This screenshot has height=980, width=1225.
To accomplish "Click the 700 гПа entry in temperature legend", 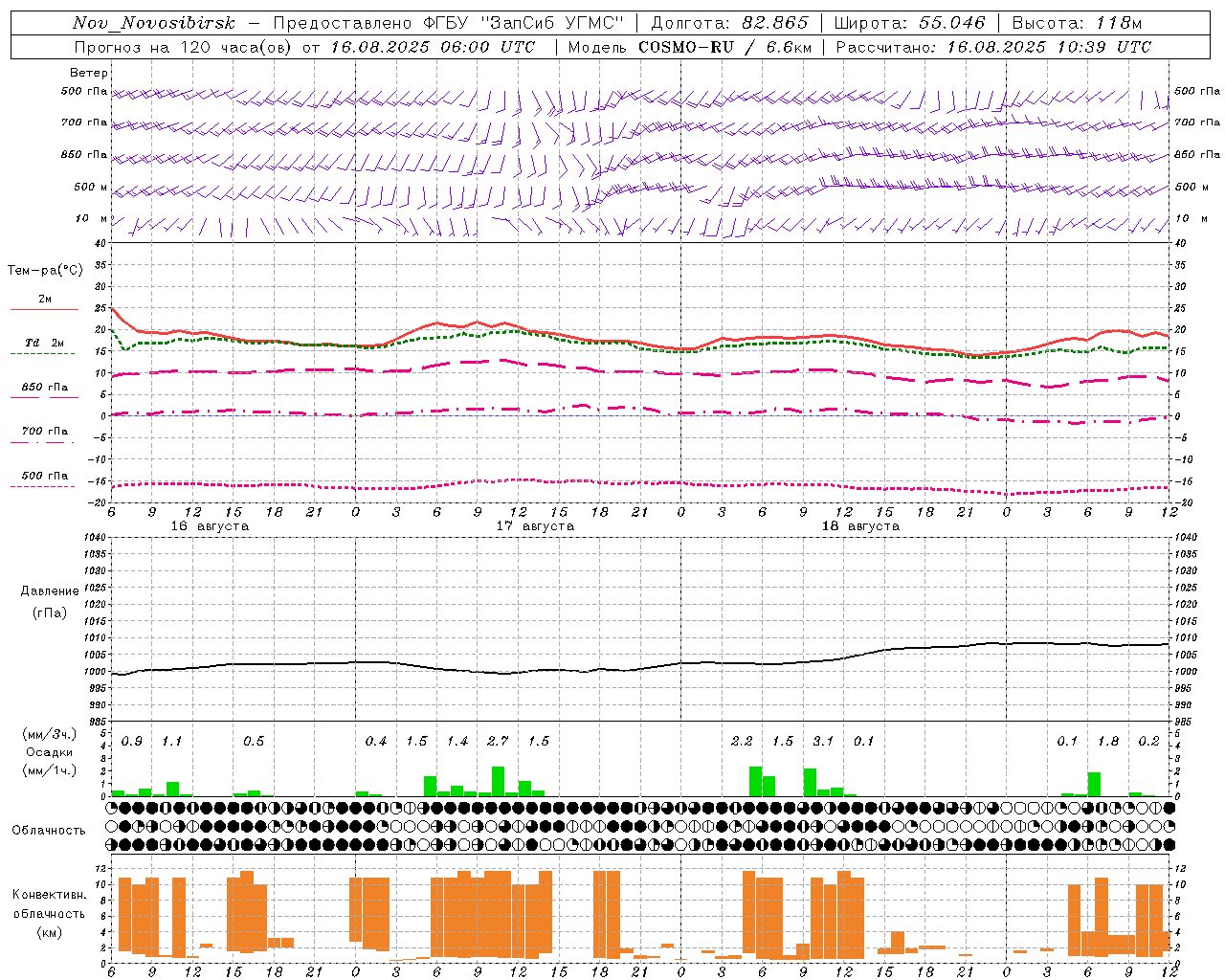I will (x=45, y=432).
